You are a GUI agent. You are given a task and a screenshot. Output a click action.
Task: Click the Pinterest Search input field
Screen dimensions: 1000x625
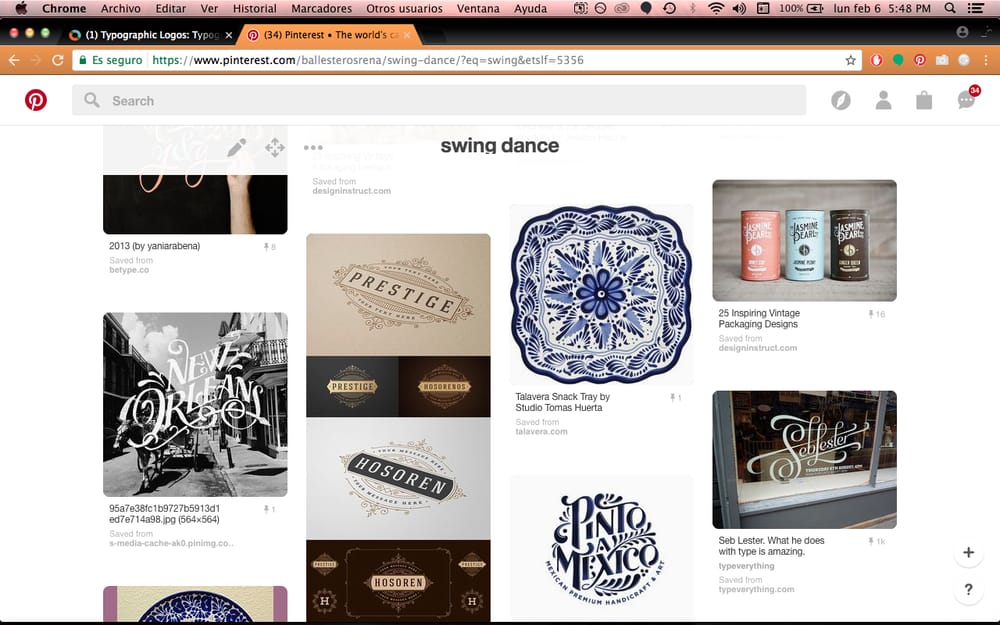click(439, 100)
